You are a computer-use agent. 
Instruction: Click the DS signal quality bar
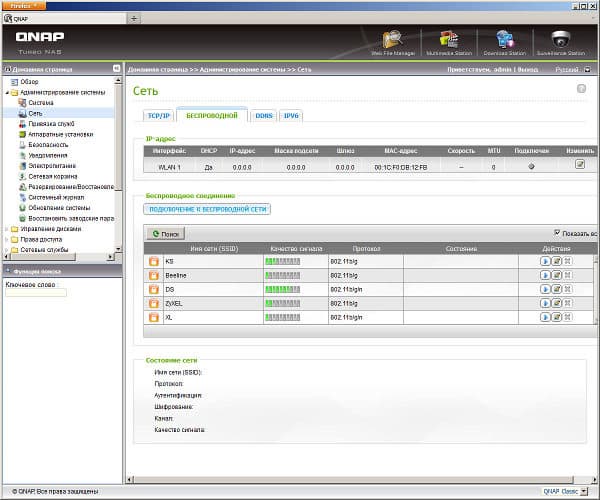tap(282, 290)
